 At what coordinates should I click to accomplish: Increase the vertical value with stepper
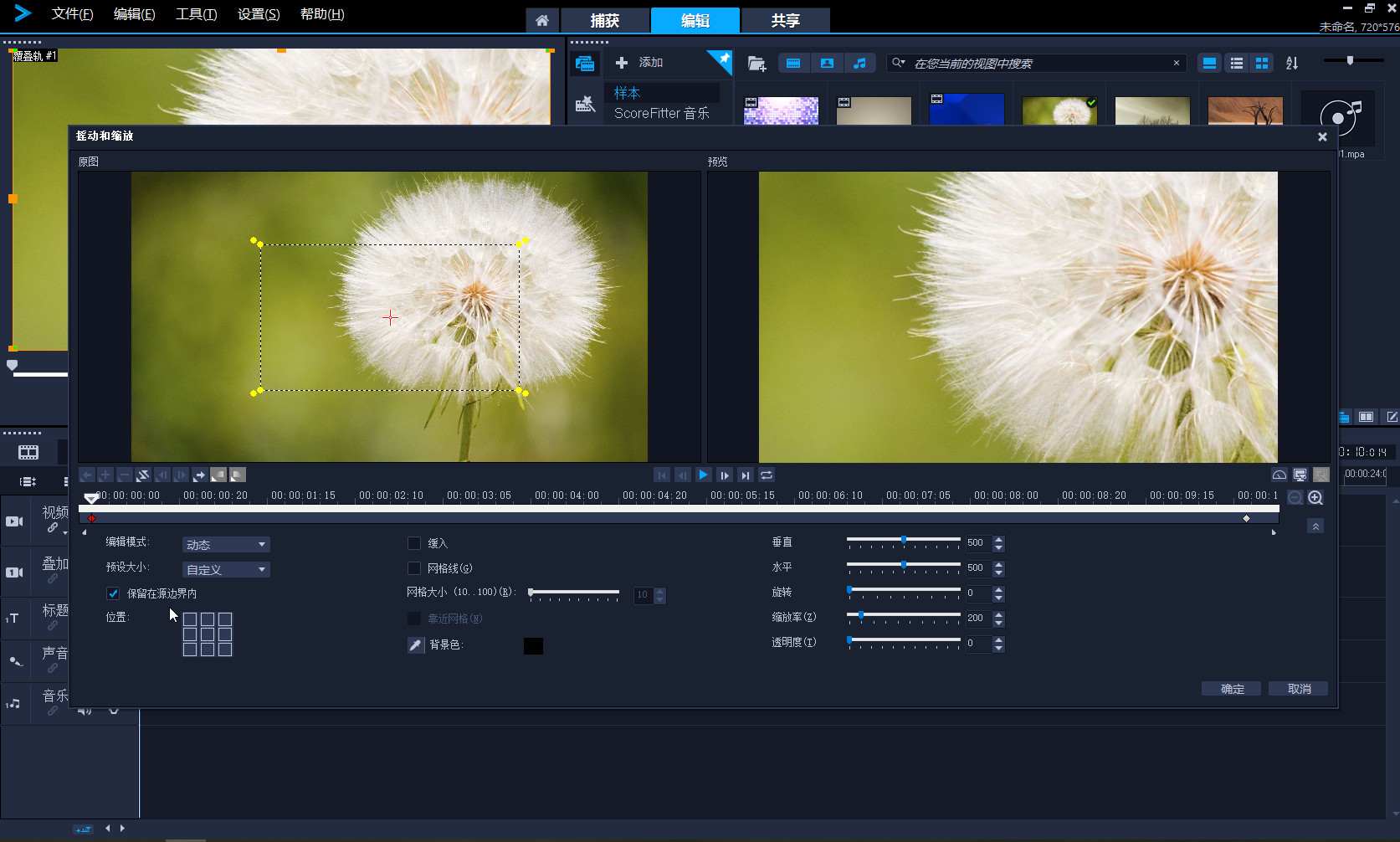click(x=998, y=540)
